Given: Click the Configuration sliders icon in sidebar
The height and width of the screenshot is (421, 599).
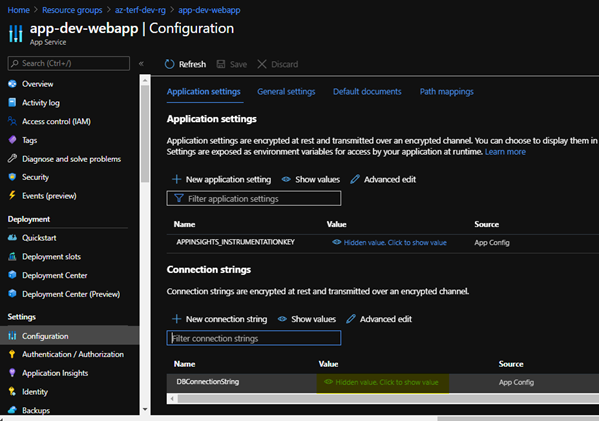Looking at the screenshot, I should click(x=12, y=336).
